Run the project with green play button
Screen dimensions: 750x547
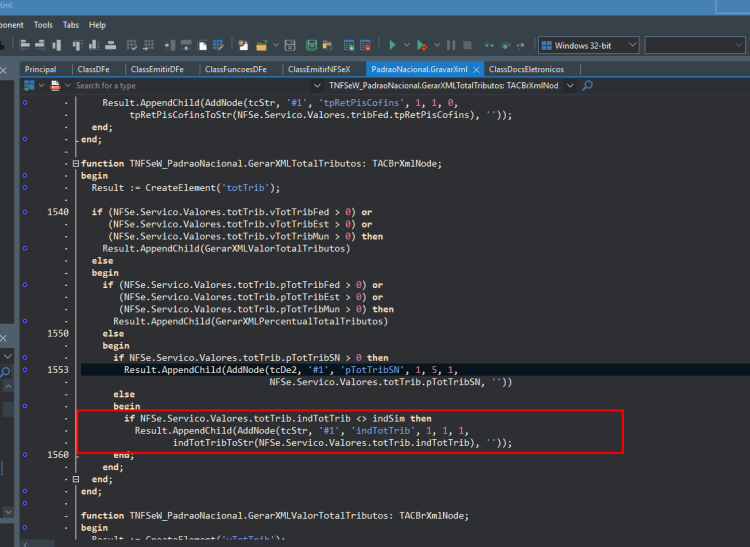point(392,45)
